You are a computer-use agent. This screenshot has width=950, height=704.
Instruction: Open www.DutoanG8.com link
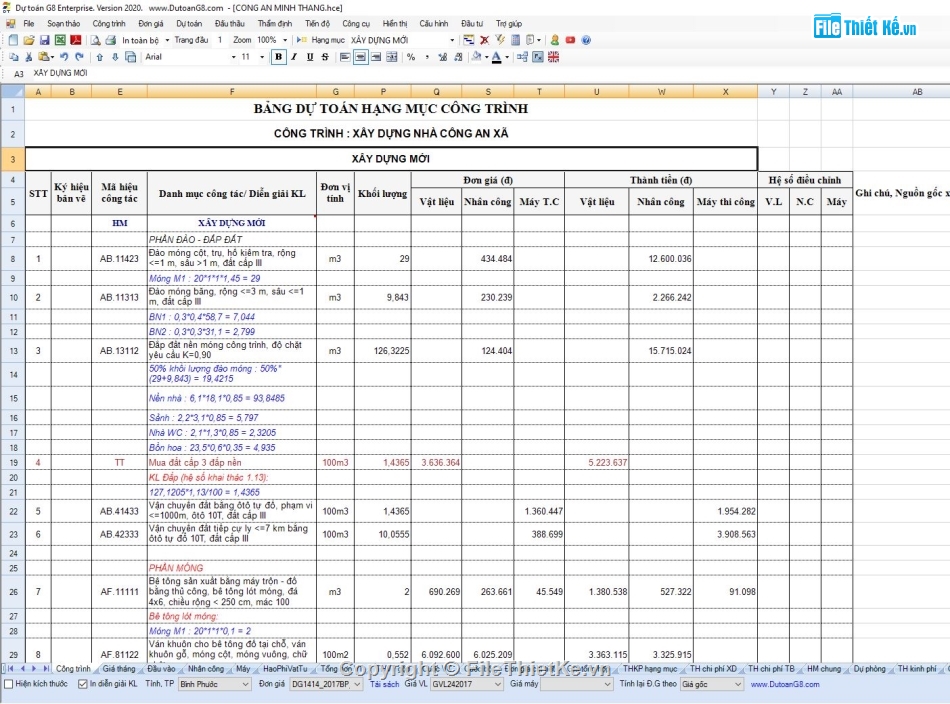[x=785, y=684]
